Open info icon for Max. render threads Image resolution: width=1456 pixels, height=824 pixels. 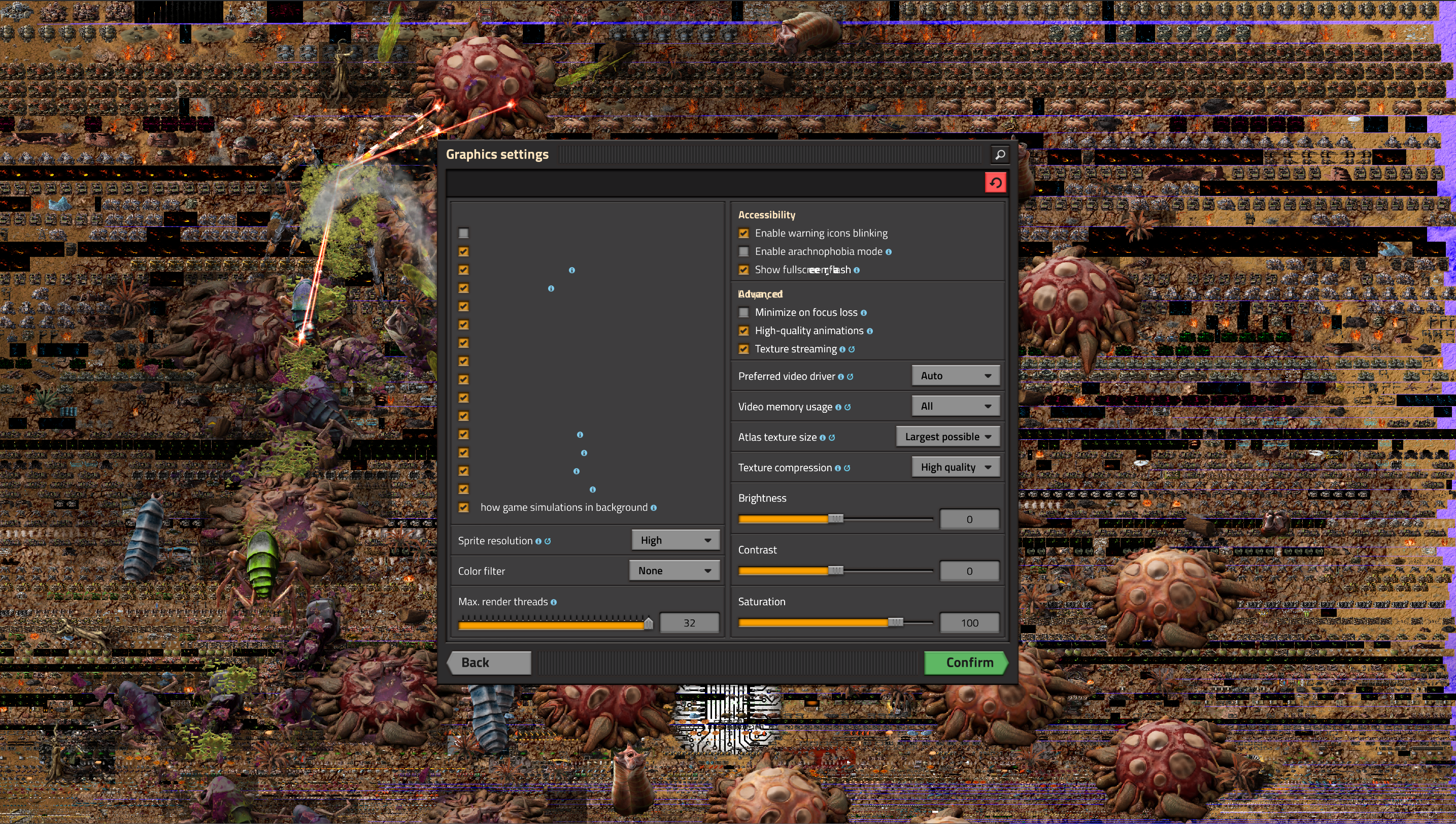coord(554,603)
